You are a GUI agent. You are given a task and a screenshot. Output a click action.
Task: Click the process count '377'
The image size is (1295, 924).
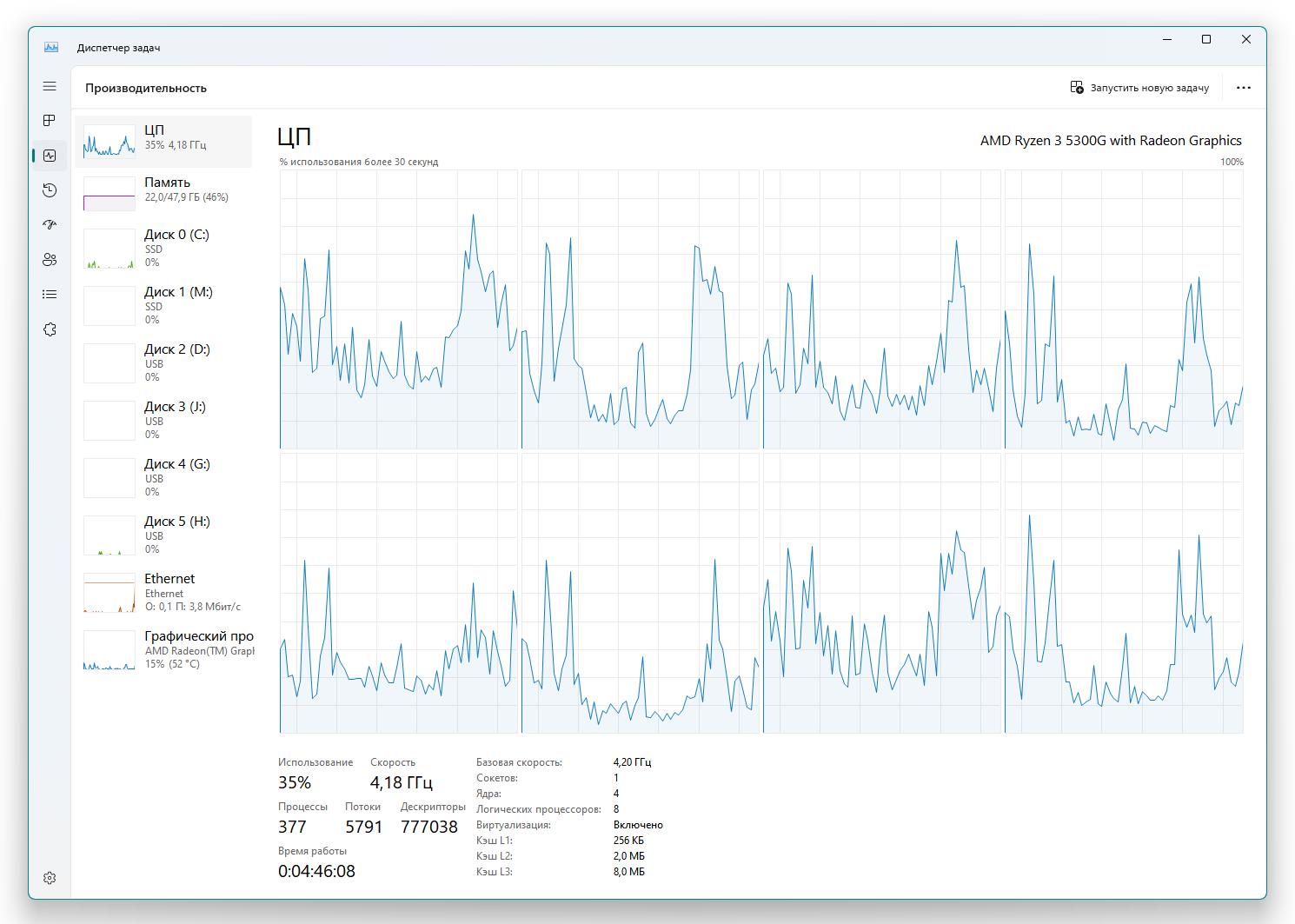pos(292,827)
